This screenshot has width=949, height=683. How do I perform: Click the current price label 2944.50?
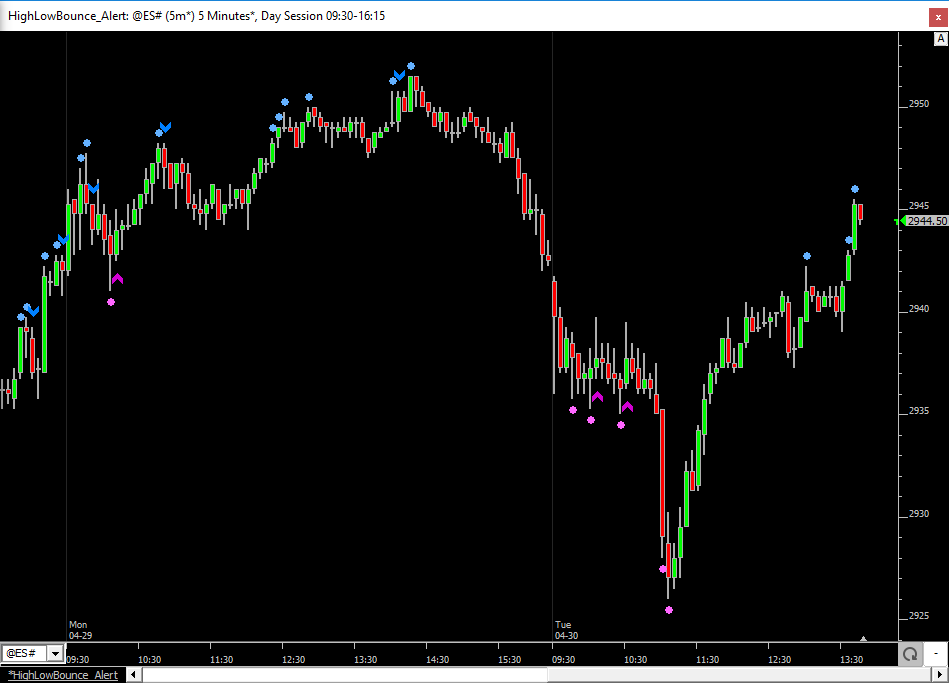(x=927, y=221)
